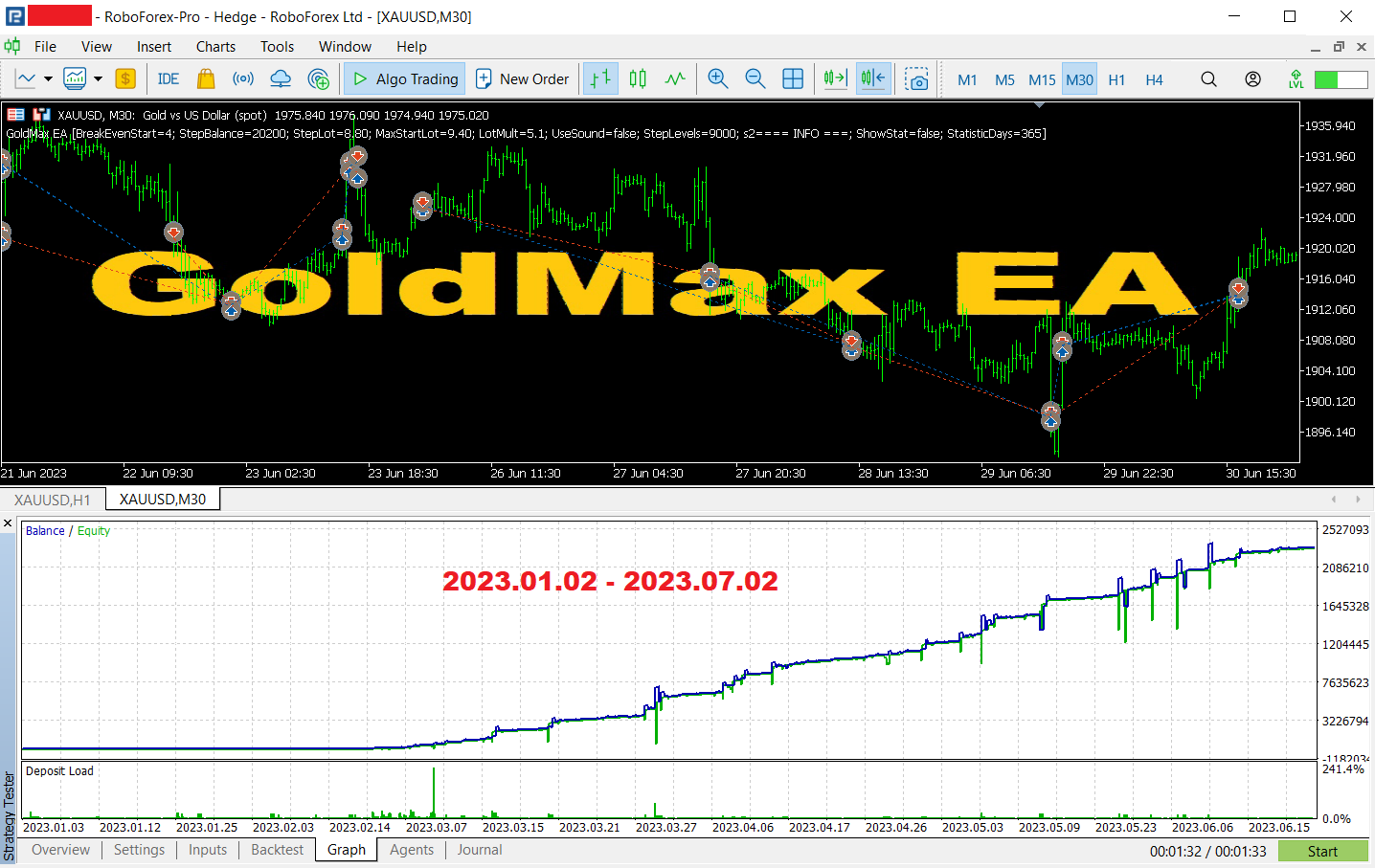Open the Backtest tab in Strategy Tester
Viewport: 1375px width, 868px height.
[x=277, y=850]
